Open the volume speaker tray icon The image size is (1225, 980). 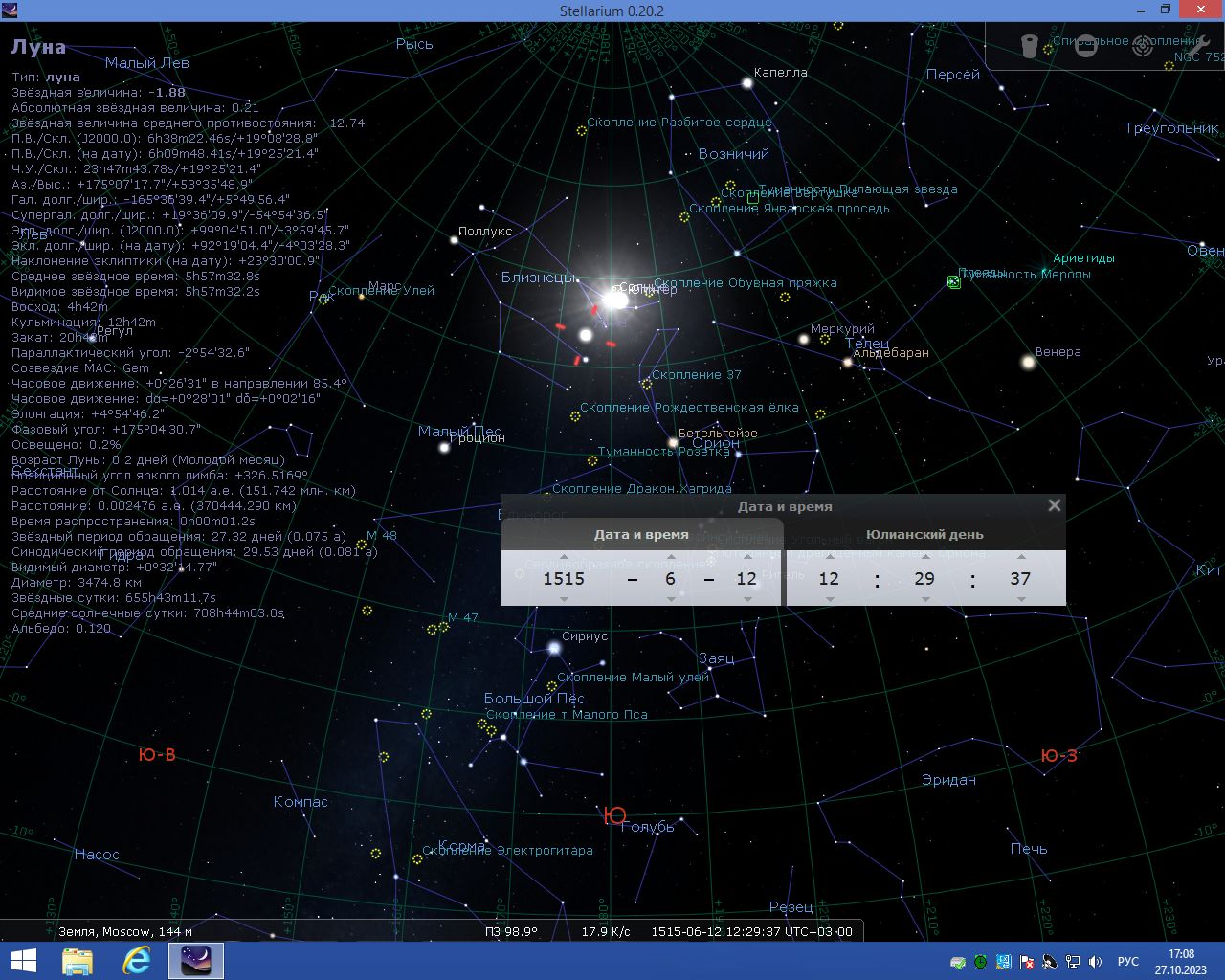[1096, 962]
